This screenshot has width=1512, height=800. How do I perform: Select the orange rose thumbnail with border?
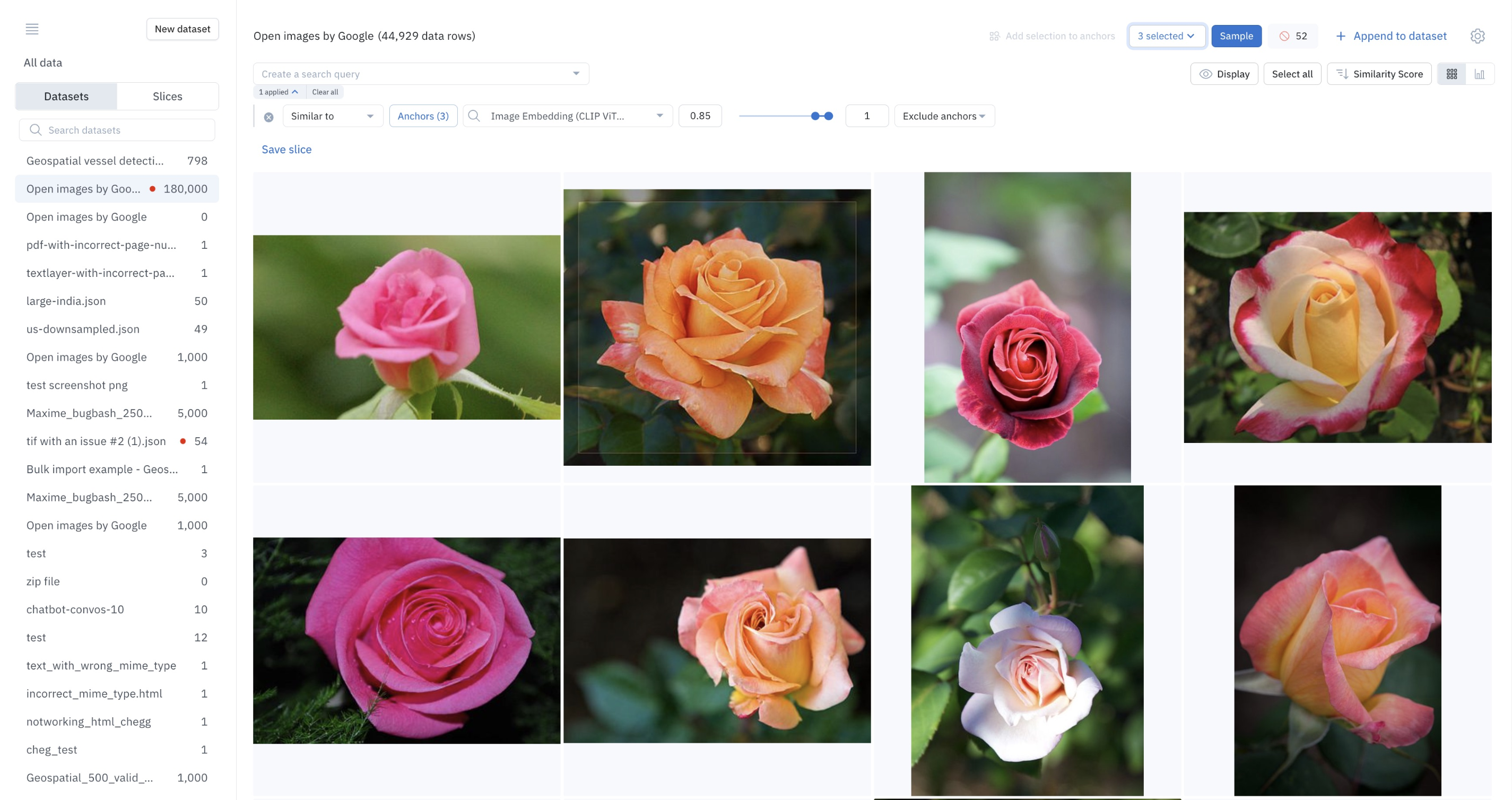pyautogui.click(x=717, y=327)
